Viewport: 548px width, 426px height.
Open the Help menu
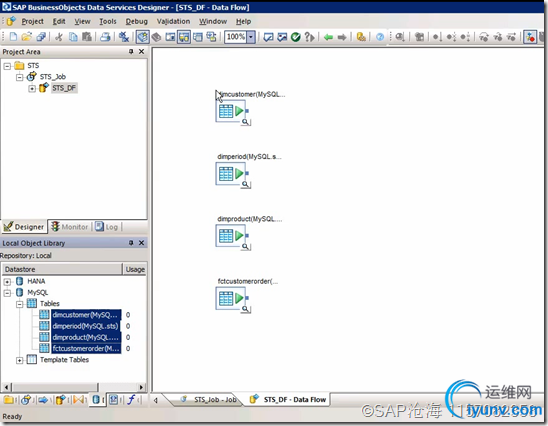[243, 21]
